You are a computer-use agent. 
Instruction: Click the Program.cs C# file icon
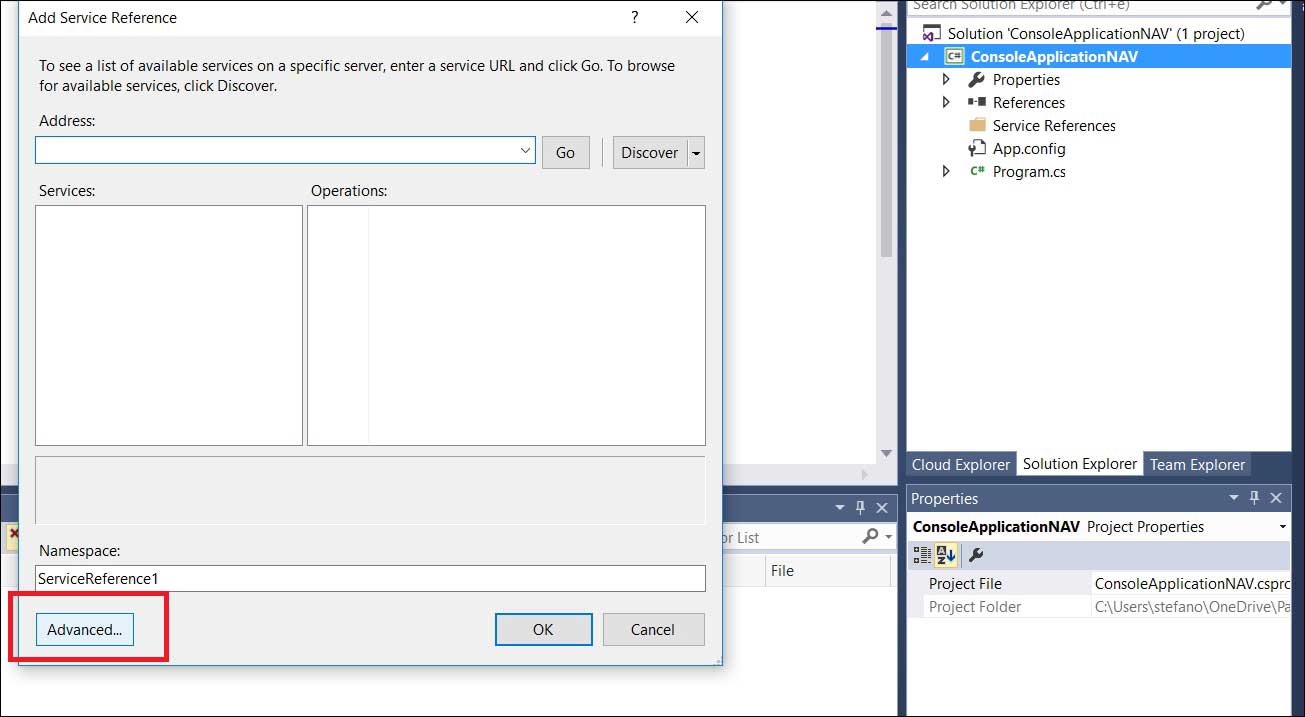977,171
